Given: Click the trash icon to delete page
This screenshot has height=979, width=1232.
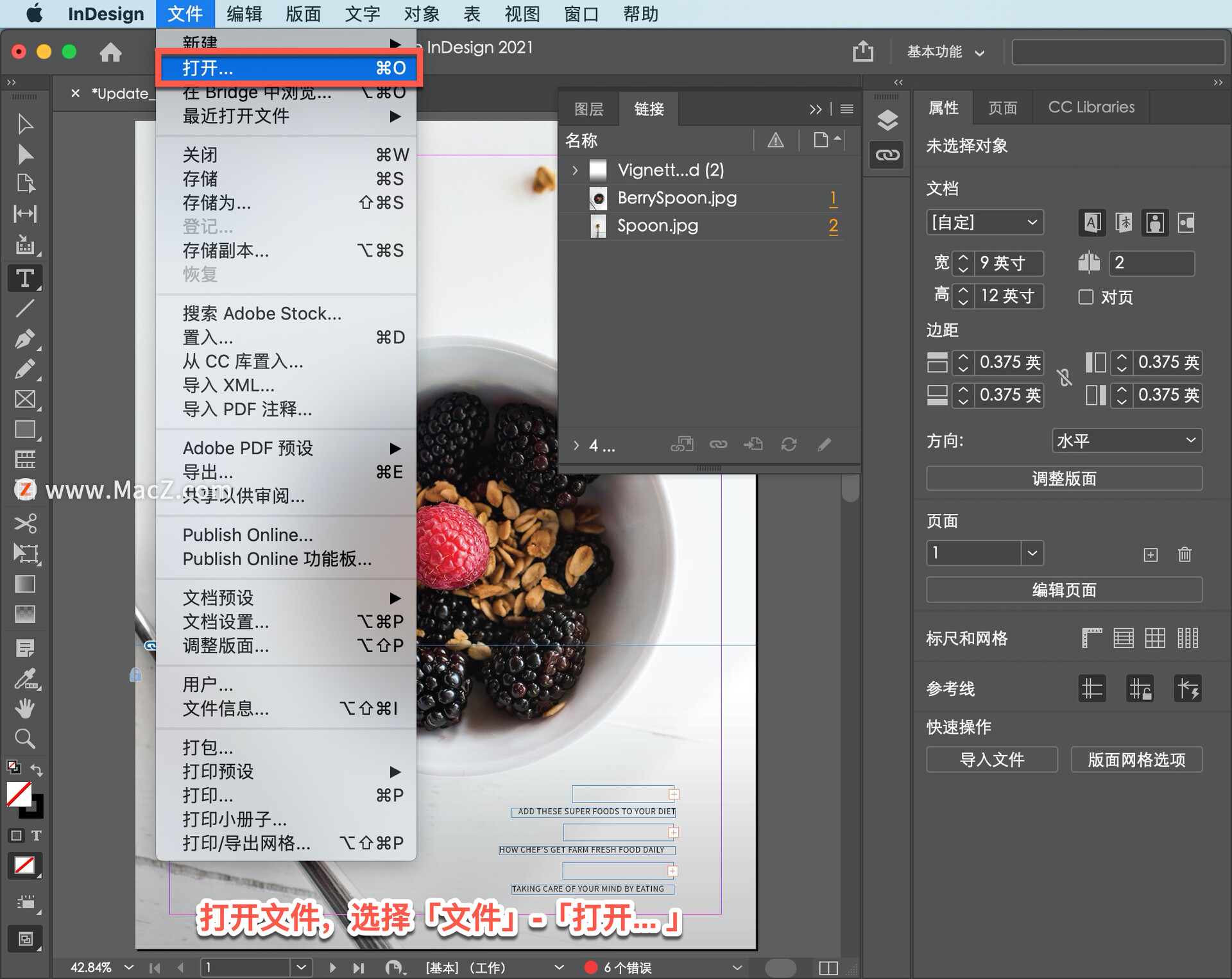Looking at the screenshot, I should click(1185, 554).
